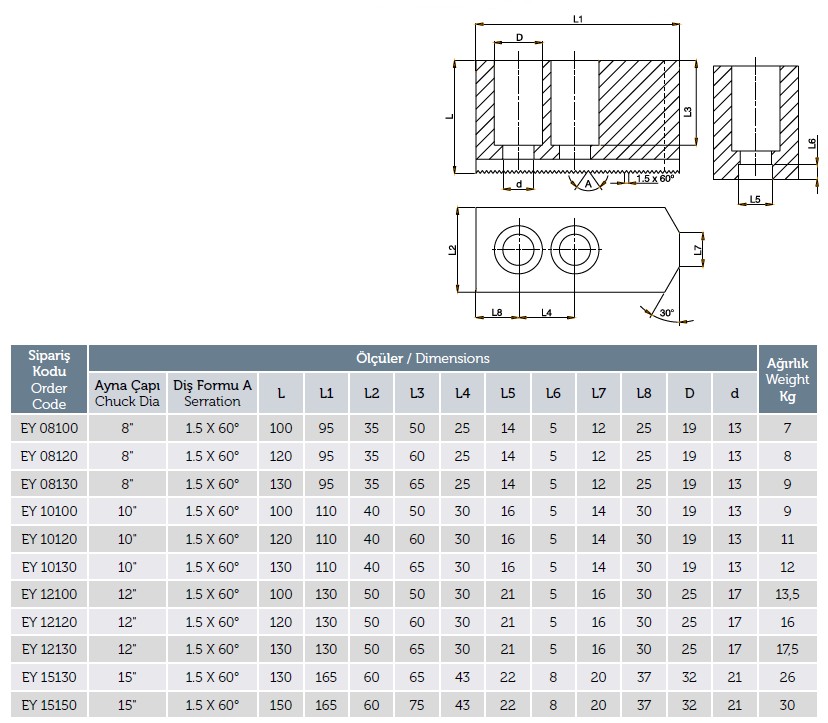The height and width of the screenshot is (723, 828).
Task: Click the L8 column header in table
Action: coord(643,394)
